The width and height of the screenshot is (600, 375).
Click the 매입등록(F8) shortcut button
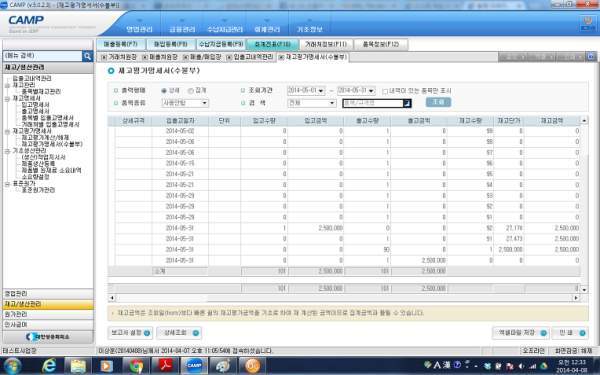point(171,44)
